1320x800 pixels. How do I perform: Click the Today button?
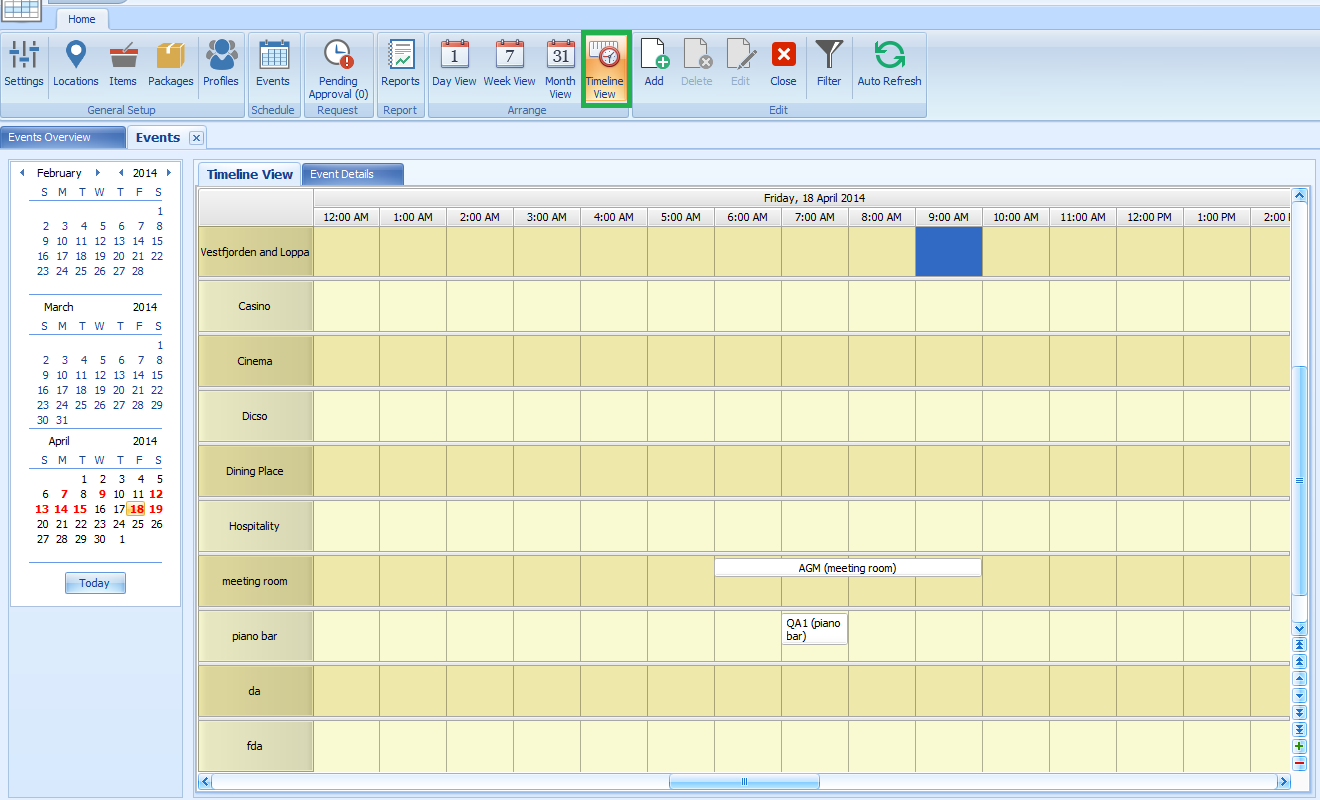pyautogui.click(x=94, y=582)
